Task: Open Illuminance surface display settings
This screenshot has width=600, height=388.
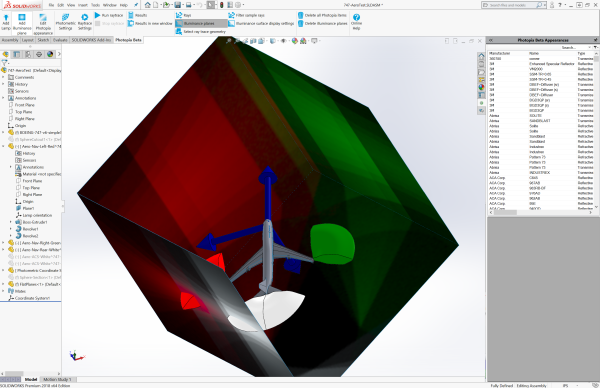Action: (261, 23)
